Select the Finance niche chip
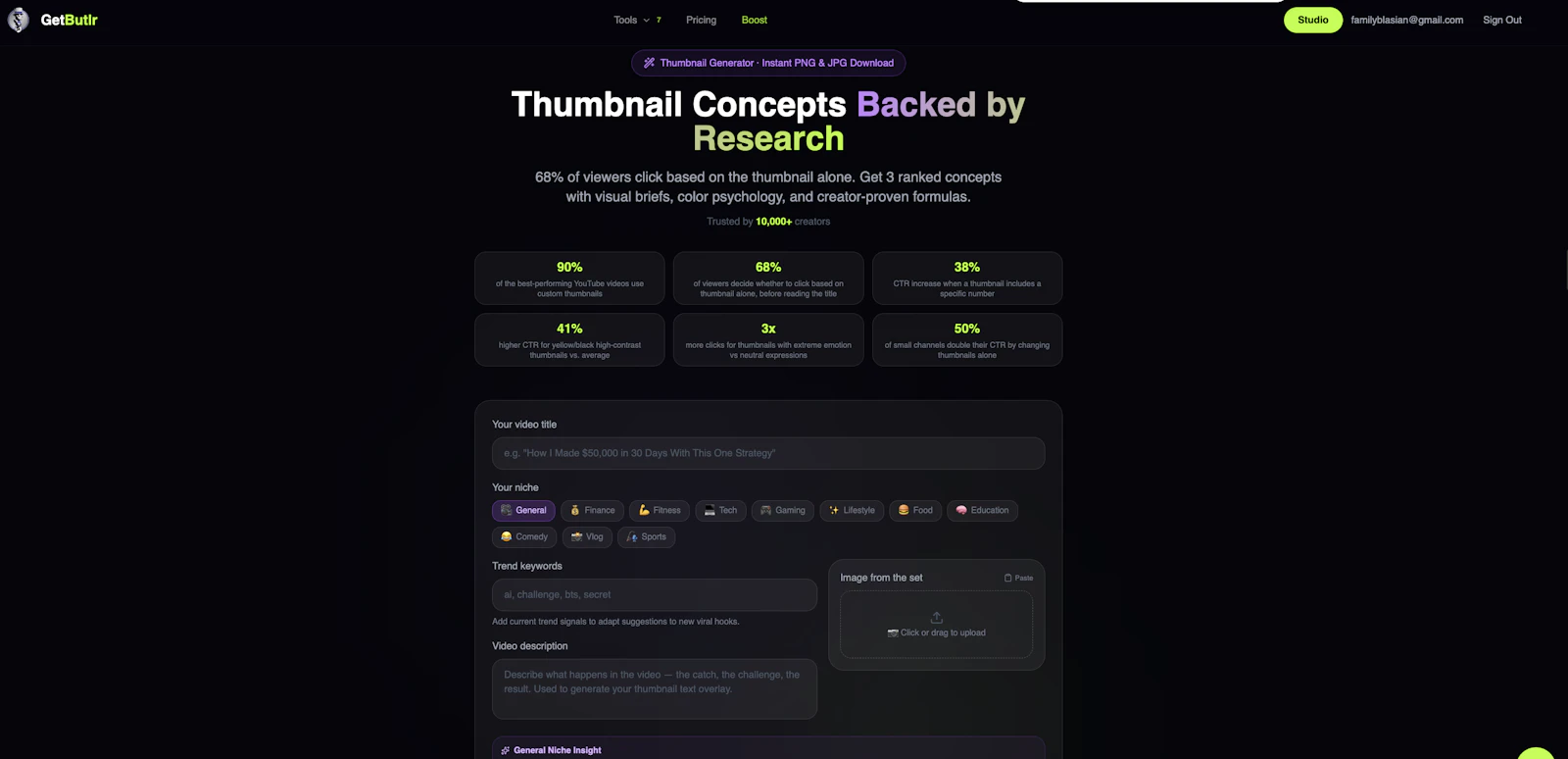Image resolution: width=1568 pixels, height=759 pixels. [x=592, y=510]
